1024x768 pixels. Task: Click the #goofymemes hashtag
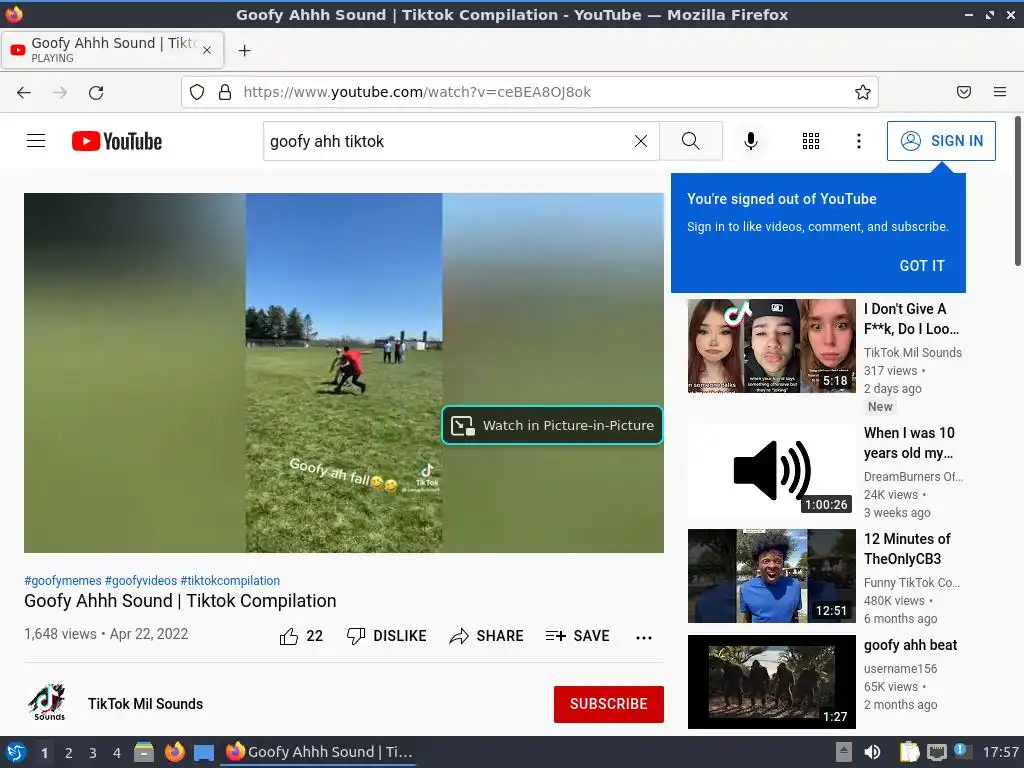(x=63, y=581)
